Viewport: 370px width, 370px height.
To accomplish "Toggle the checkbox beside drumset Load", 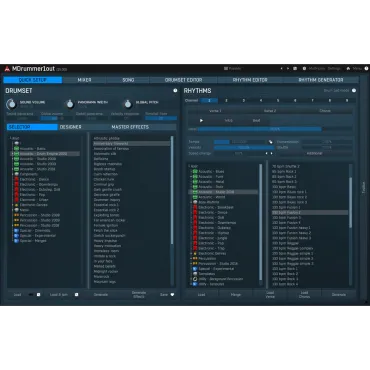I will [38, 295].
